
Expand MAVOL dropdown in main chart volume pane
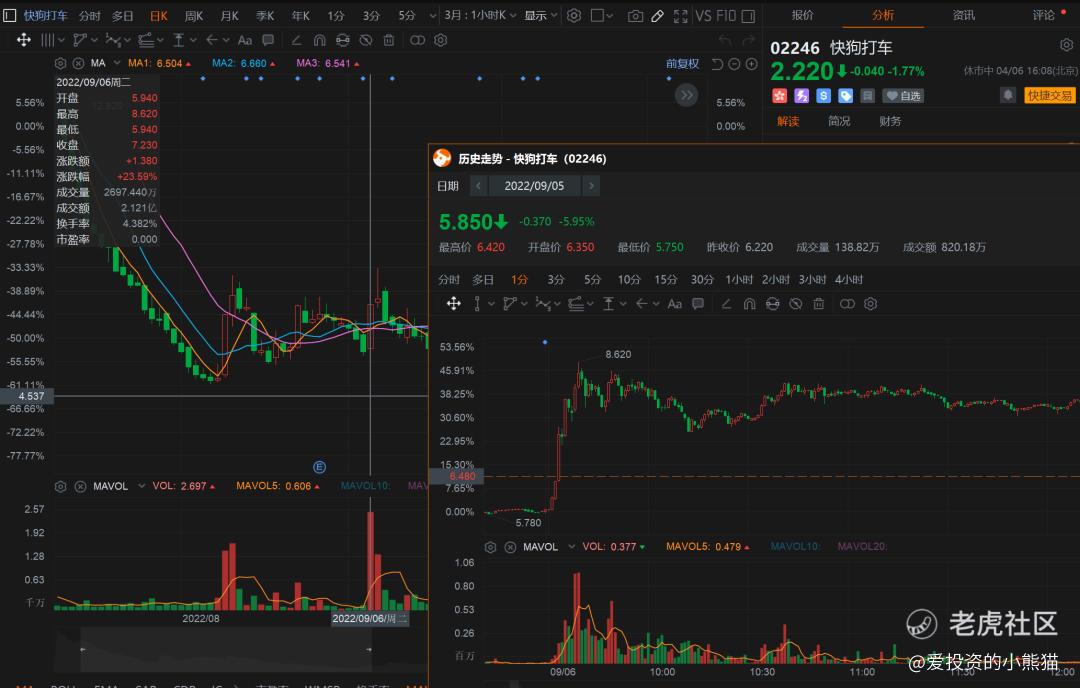click(x=141, y=486)
